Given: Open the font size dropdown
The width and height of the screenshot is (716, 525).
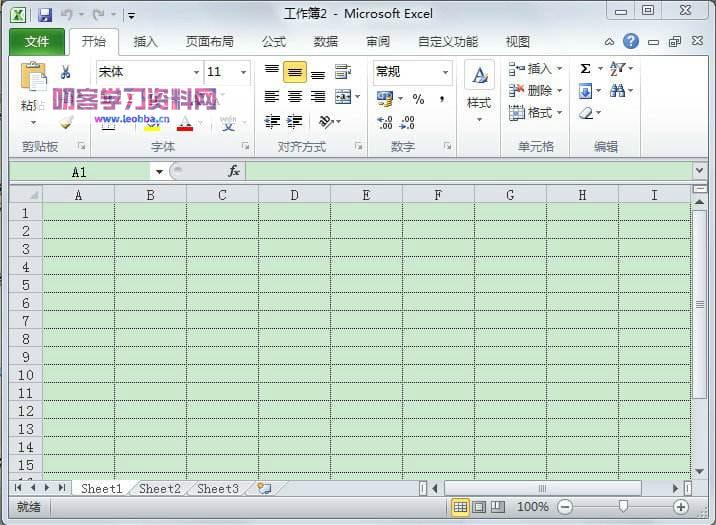Looking at the screenshot, I should point(243,72).
